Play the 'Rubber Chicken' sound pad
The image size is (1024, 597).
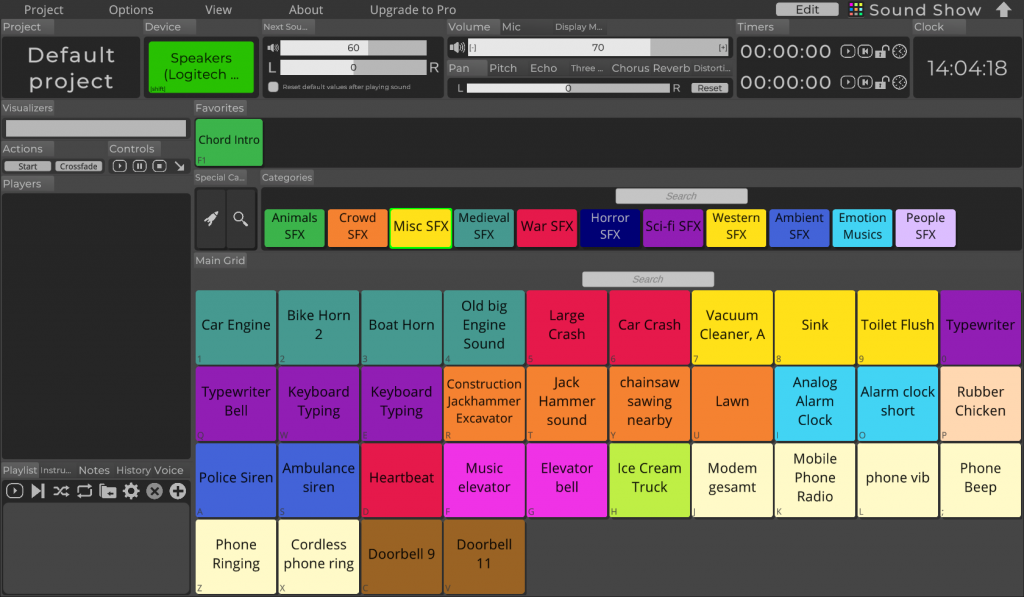980,403
